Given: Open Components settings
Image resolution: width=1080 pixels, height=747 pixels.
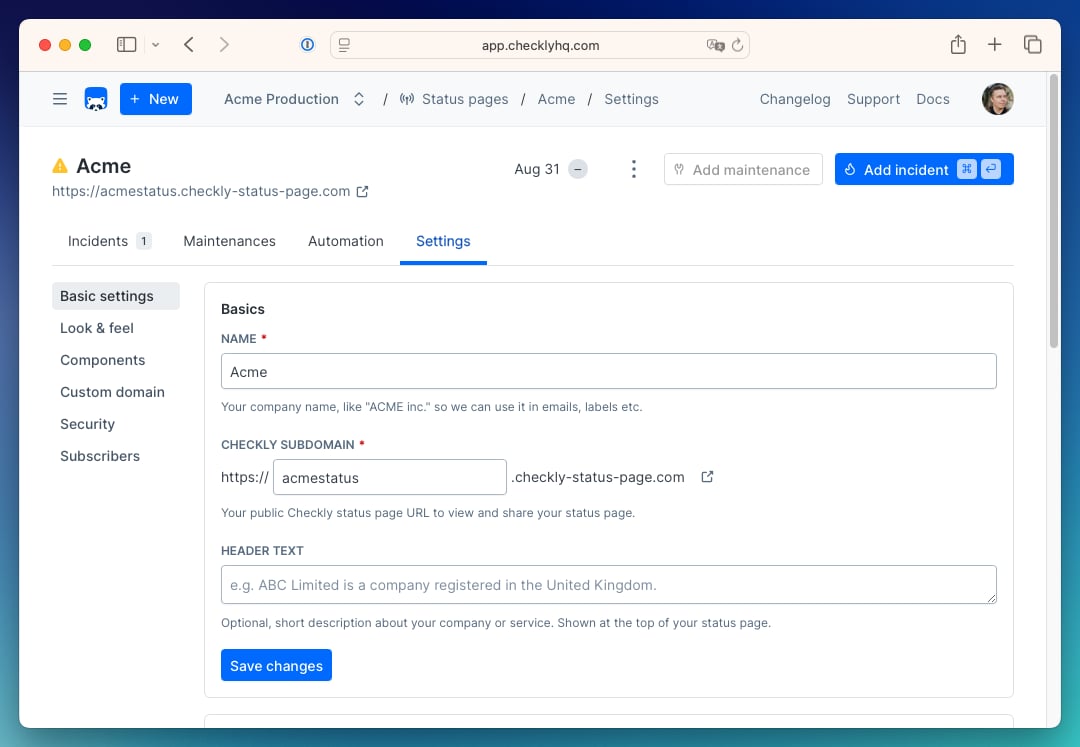Looking at the screenshot, I should click(x=103, y=360).
